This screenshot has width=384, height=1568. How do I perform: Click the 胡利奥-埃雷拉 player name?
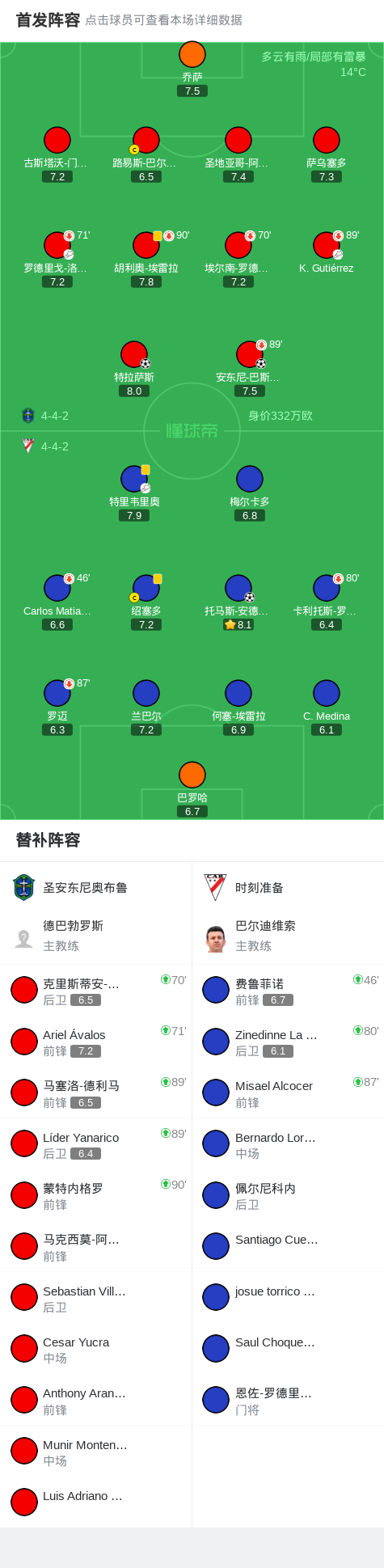(x=146, y=268)
